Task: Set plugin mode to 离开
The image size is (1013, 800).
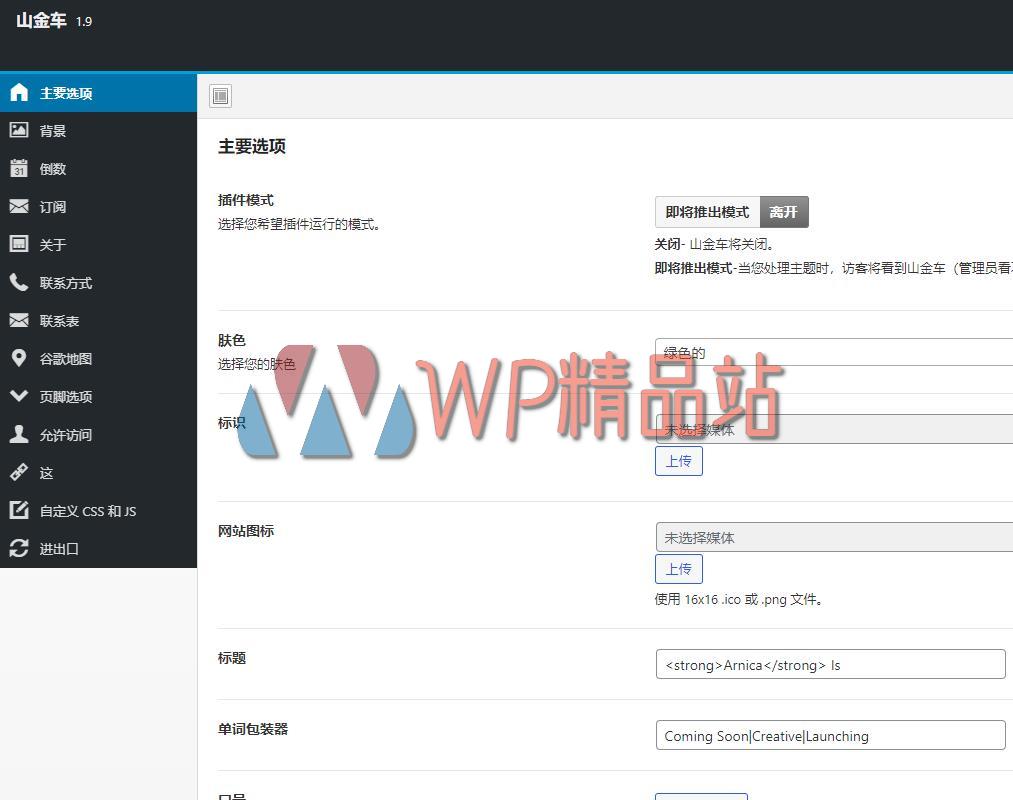Action: point(784,212)
